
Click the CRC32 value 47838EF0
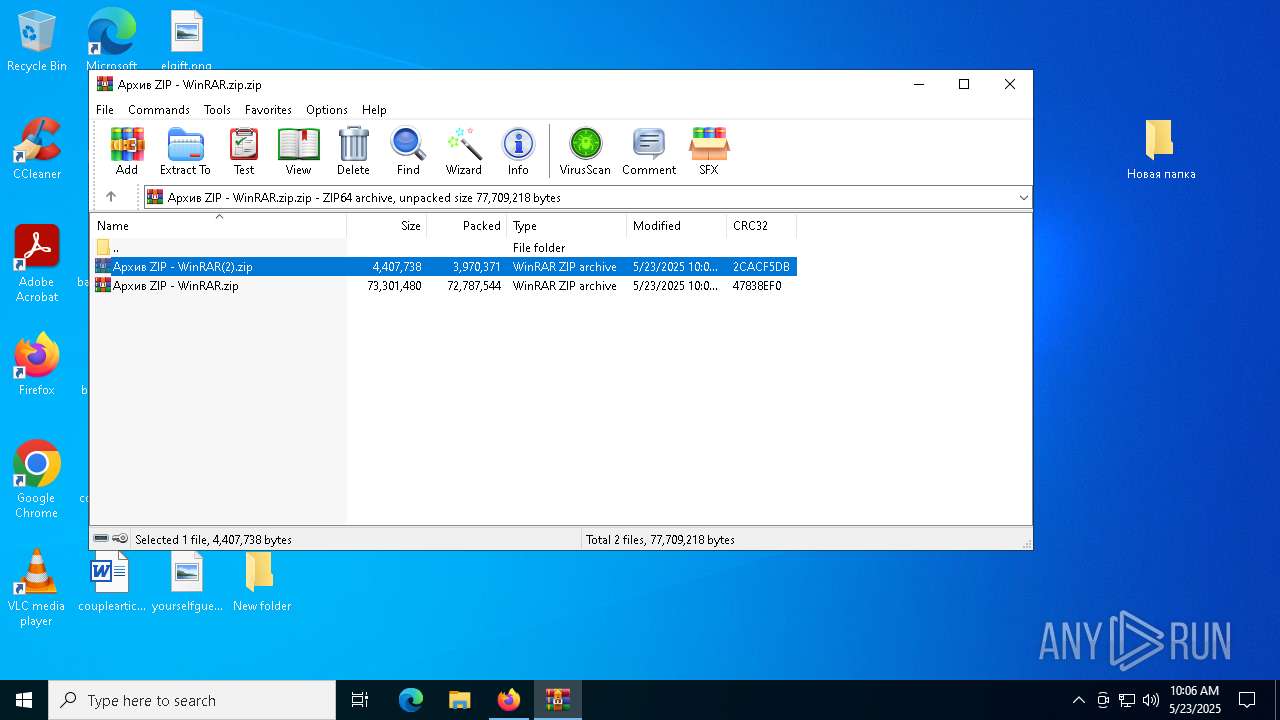757,286
